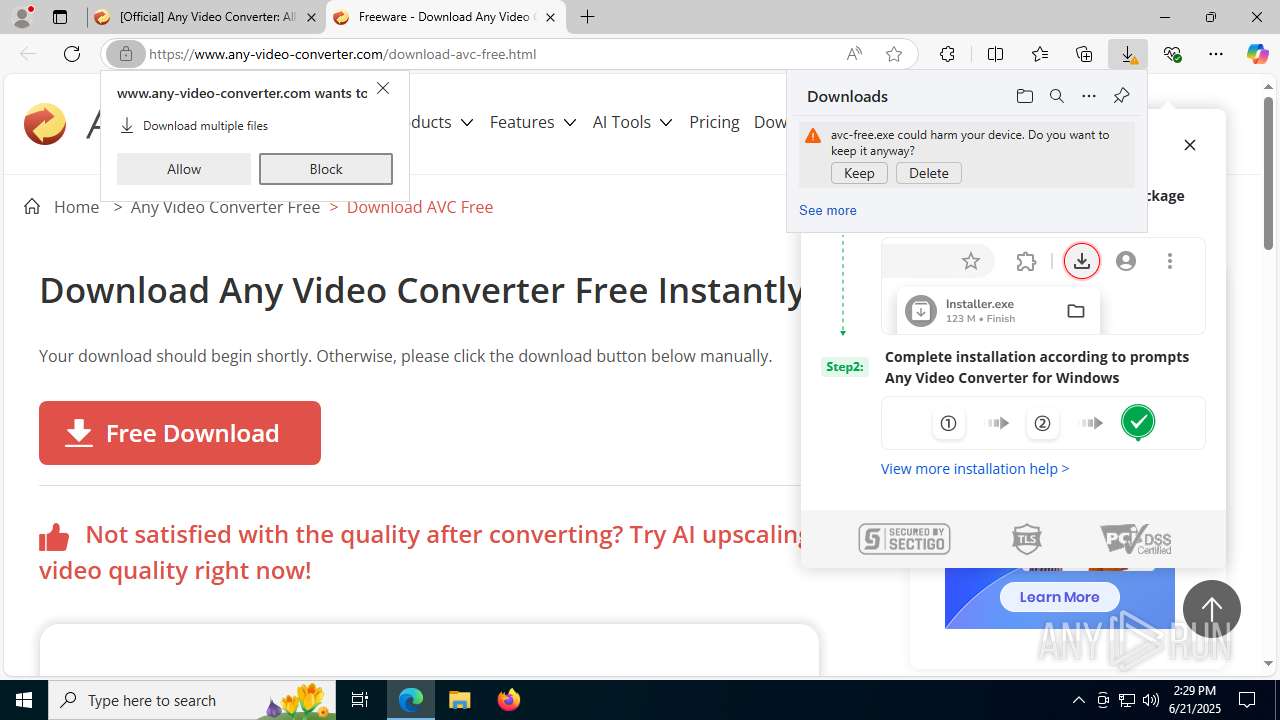1280x720 pixels.
Task: Delete the avc-free.exe download
Action: tap(929, 173)
